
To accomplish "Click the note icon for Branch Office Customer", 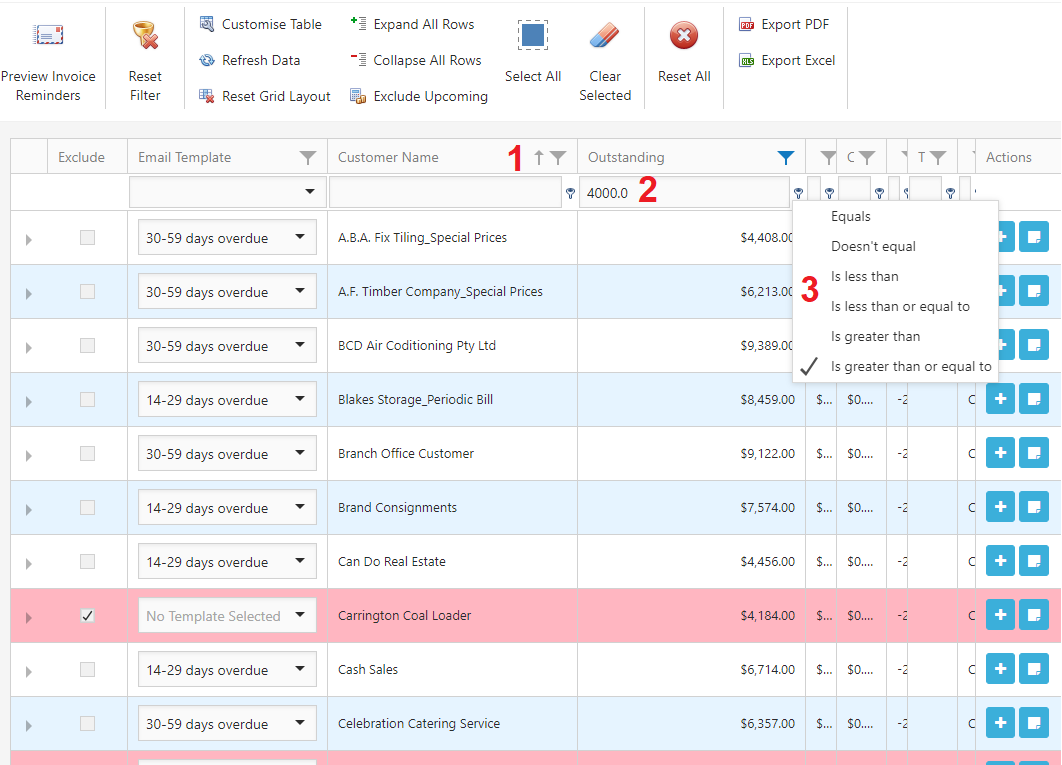I will (1034, 453).
